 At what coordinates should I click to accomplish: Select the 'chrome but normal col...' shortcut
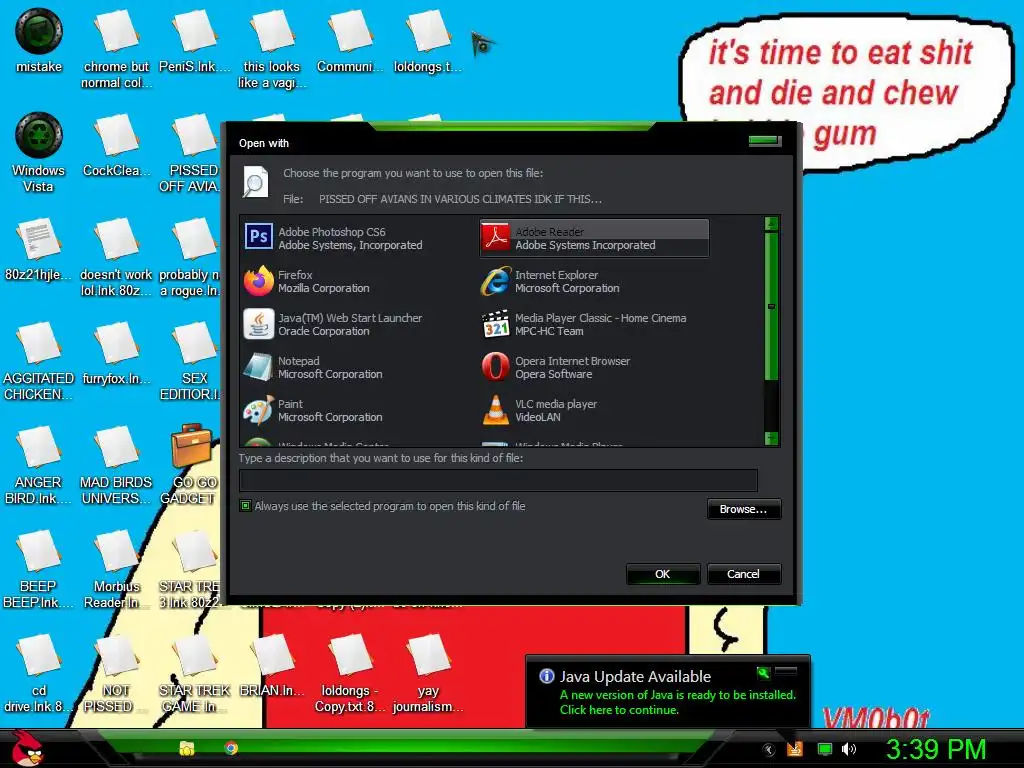coord(116,49)
